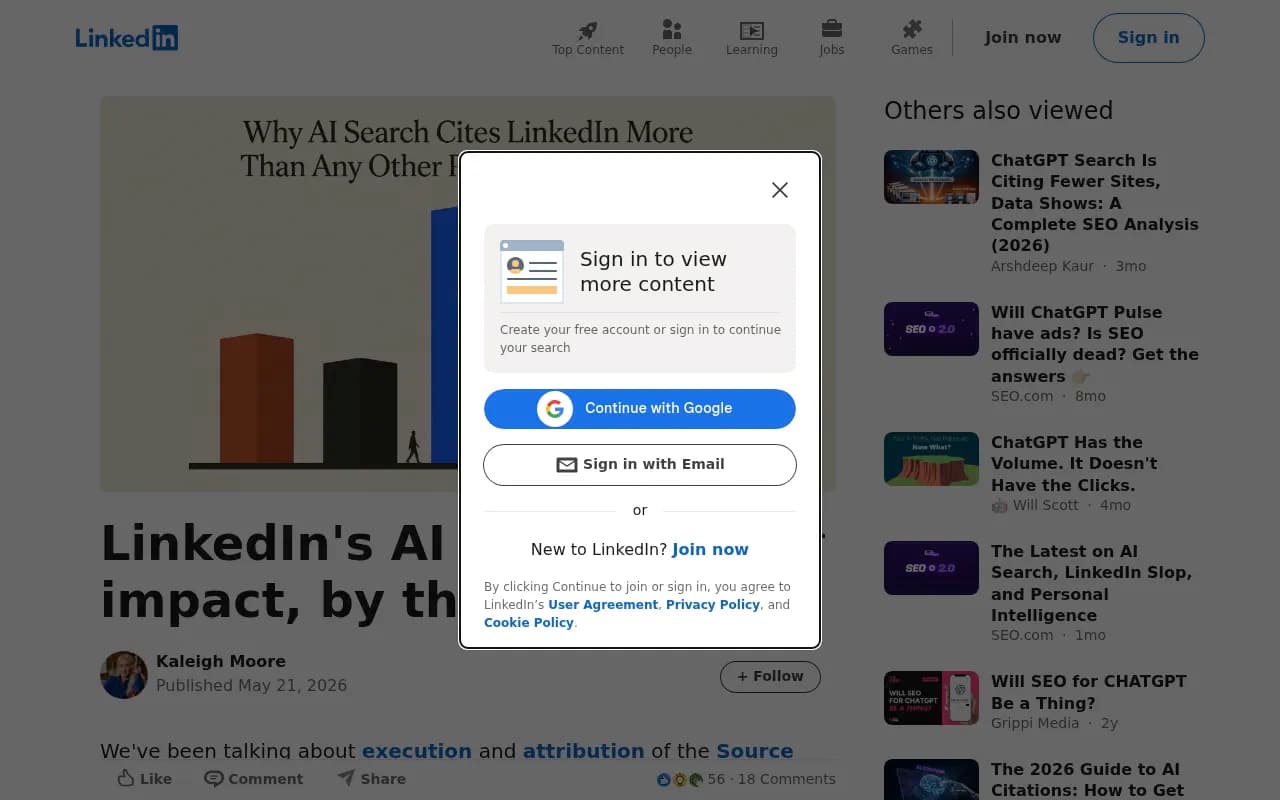Image resolution: width=1280 pixels, height=800 pixels.
Task: Open The 2026 Guide to AI Citations
Action: pyautogui.click(x=1088, y=780)
